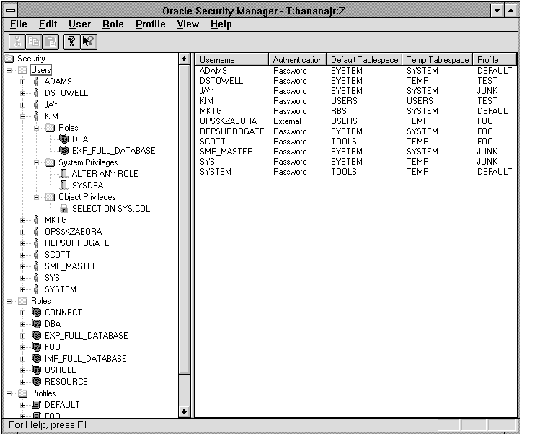Click the Paste toolbar icon
The height and width of the screenshot is (437, 536).
point(51,42)
